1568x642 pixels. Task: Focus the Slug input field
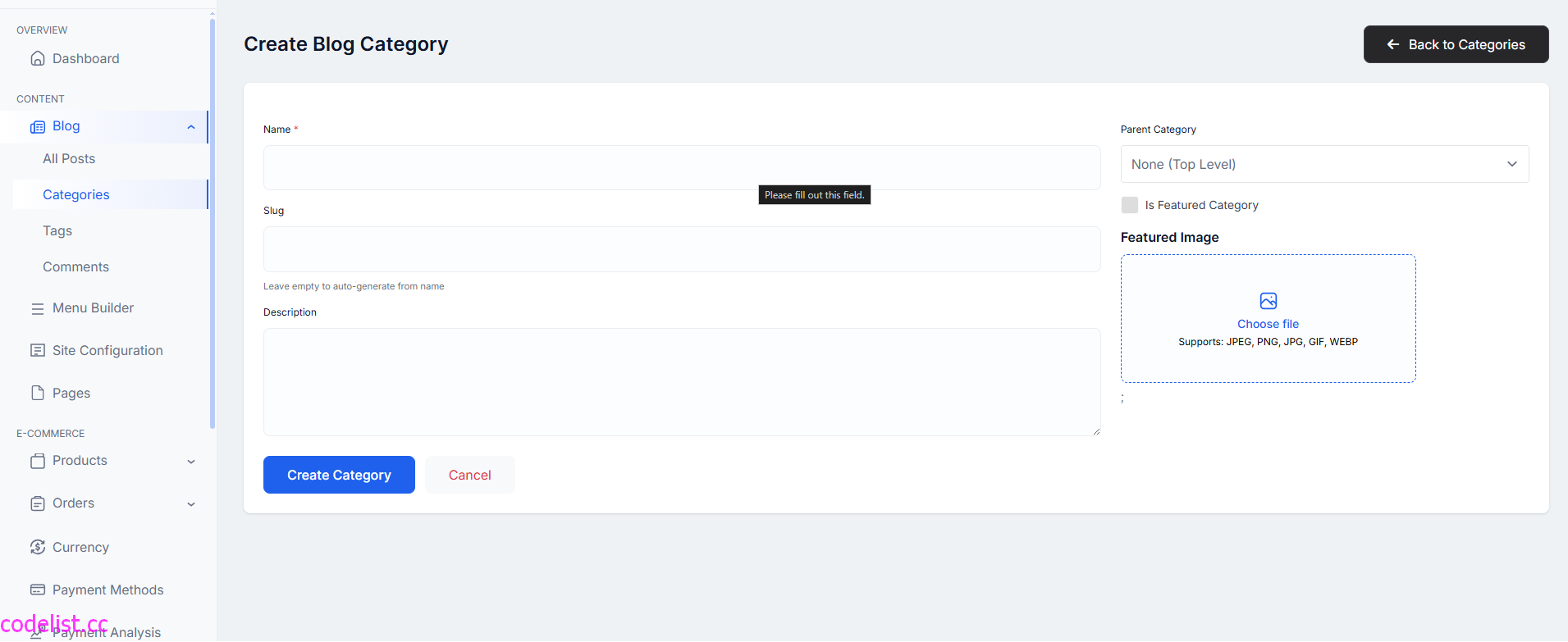tap(682, 249)
